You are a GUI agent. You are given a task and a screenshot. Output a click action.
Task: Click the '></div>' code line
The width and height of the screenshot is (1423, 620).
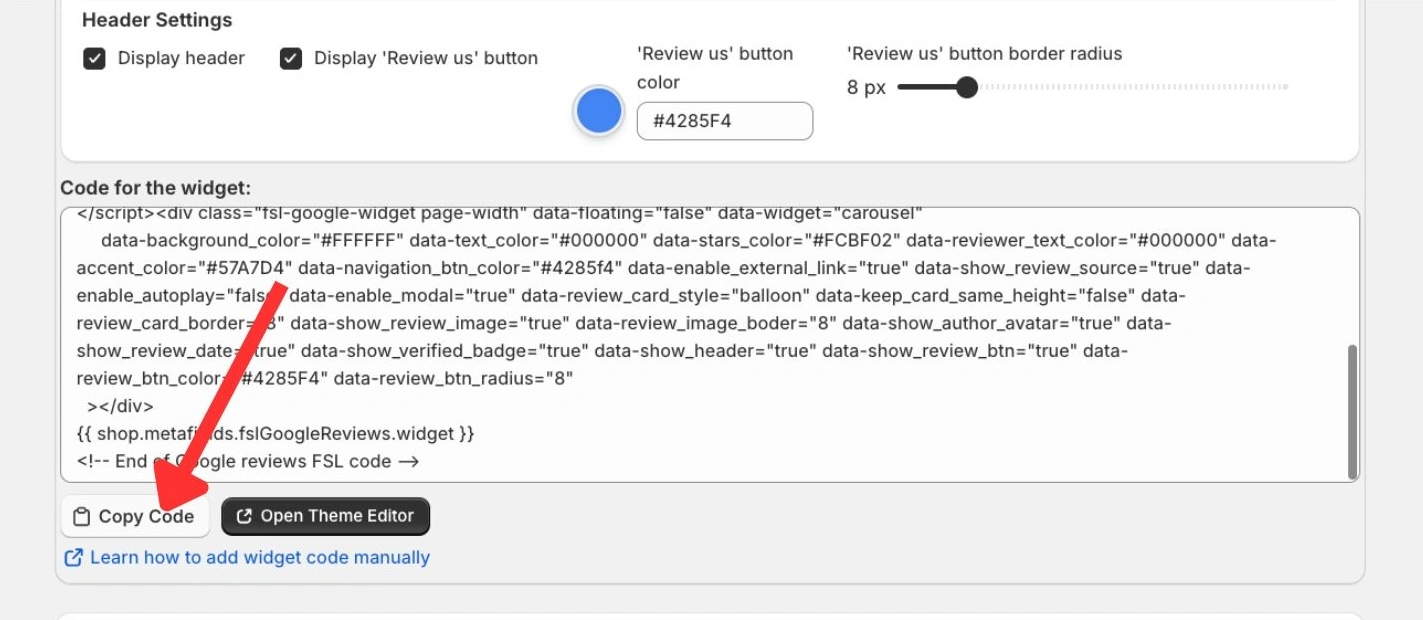120,406
